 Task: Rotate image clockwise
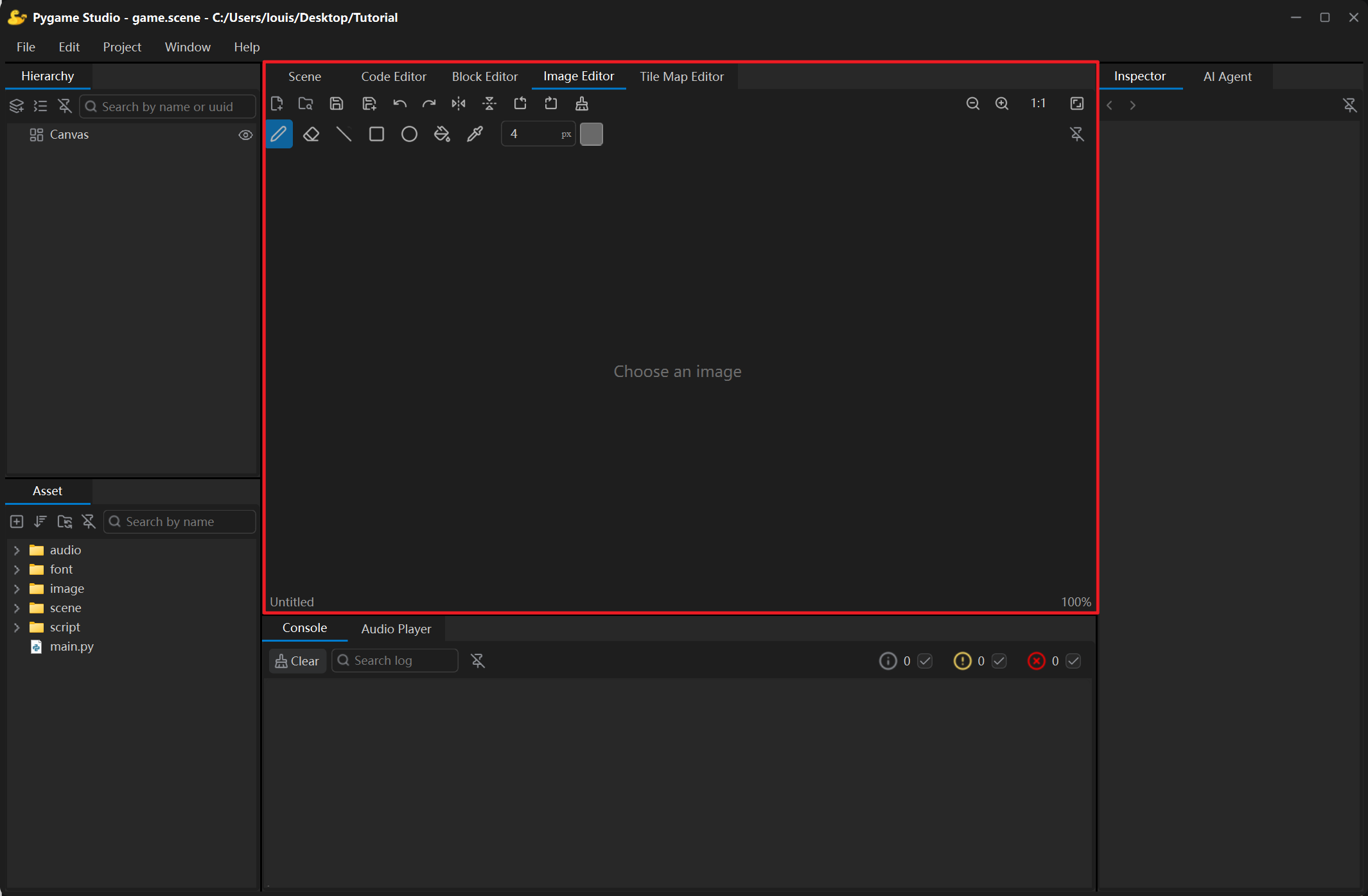pyautogui.click(x=551, y=103)
